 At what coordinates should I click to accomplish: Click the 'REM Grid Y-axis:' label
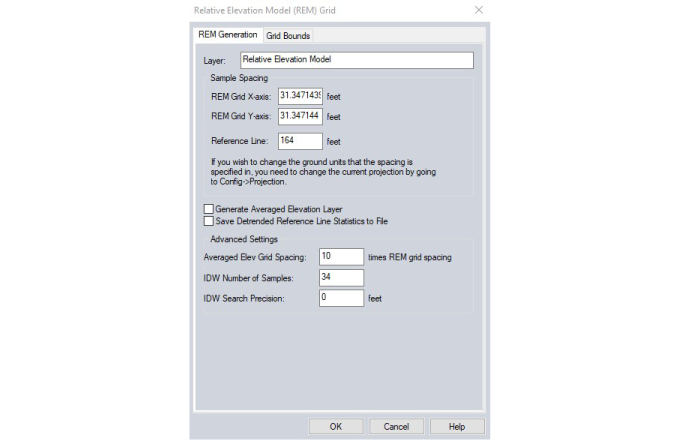pos(241,116)
